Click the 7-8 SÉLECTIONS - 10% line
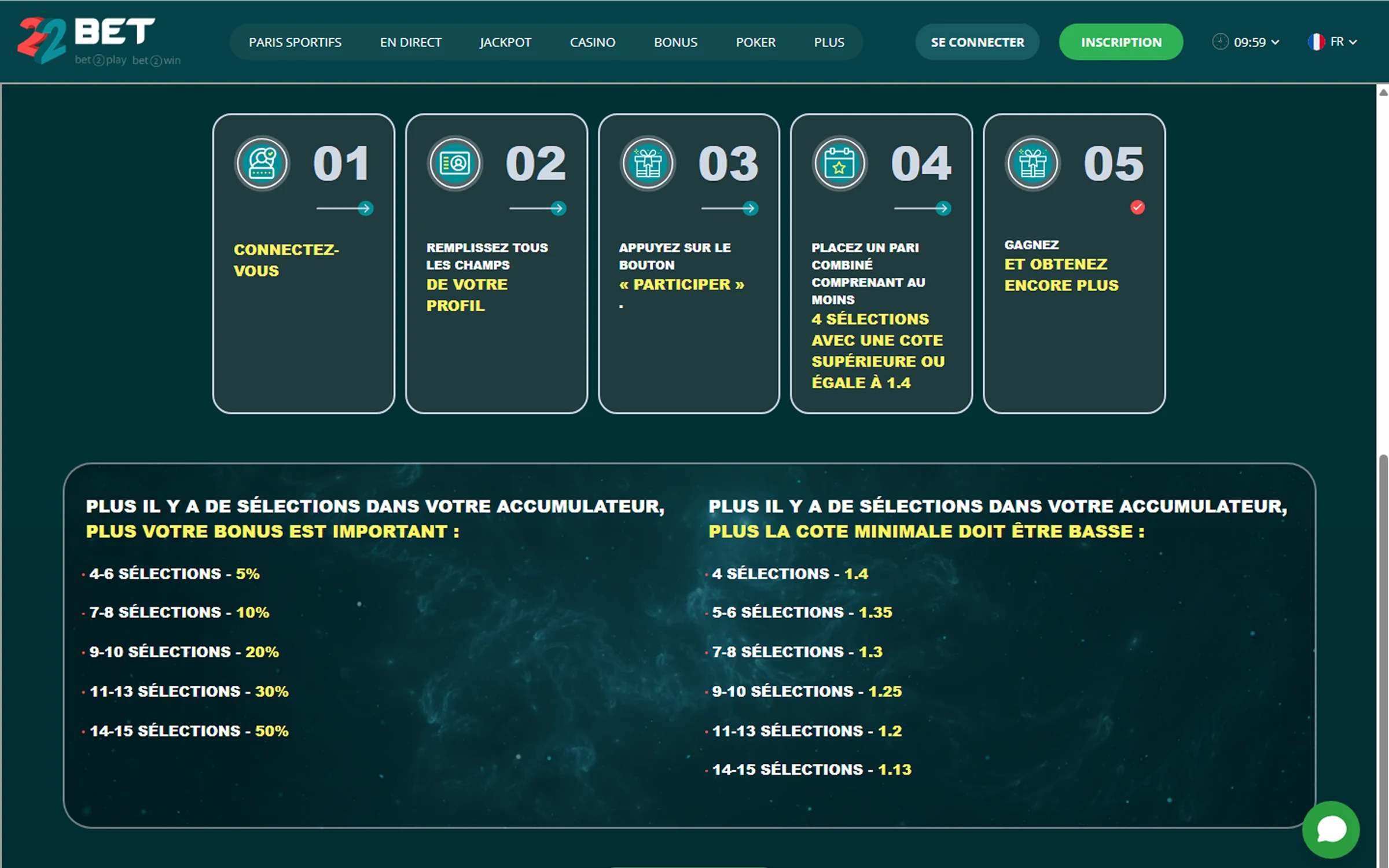Viewport: 1389px width, 868px height. click(179, 612)
